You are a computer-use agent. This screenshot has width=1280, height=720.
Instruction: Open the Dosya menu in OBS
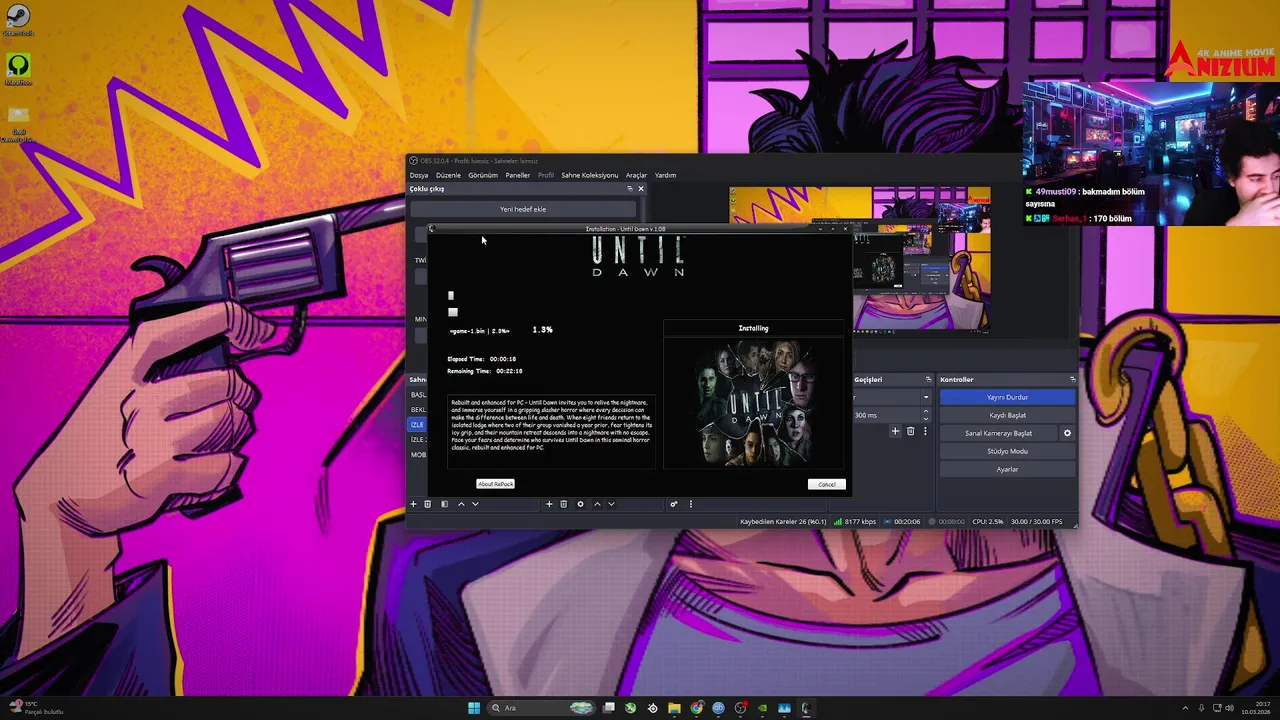point(419,175)
